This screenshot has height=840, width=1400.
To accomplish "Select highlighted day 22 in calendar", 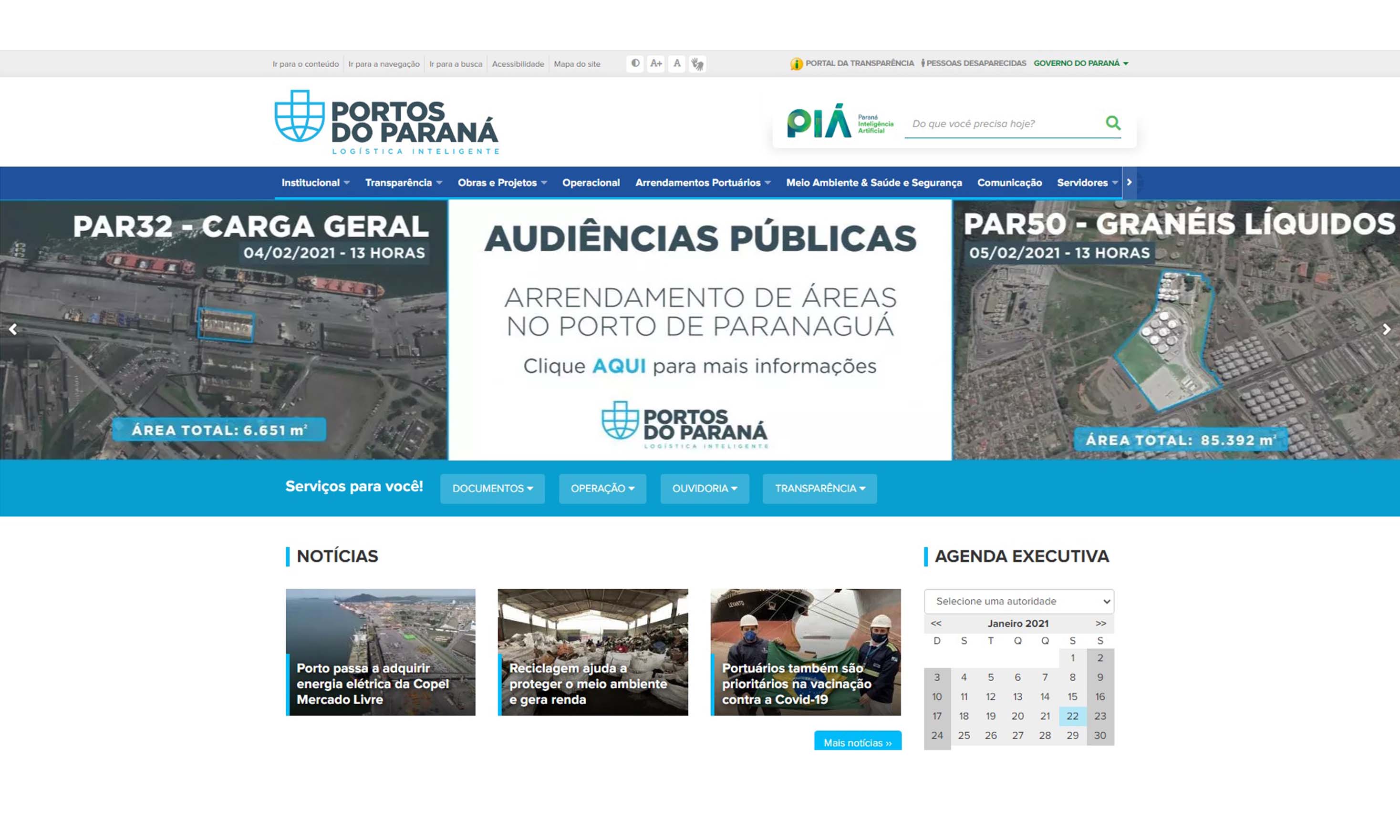I will 1072,716.
